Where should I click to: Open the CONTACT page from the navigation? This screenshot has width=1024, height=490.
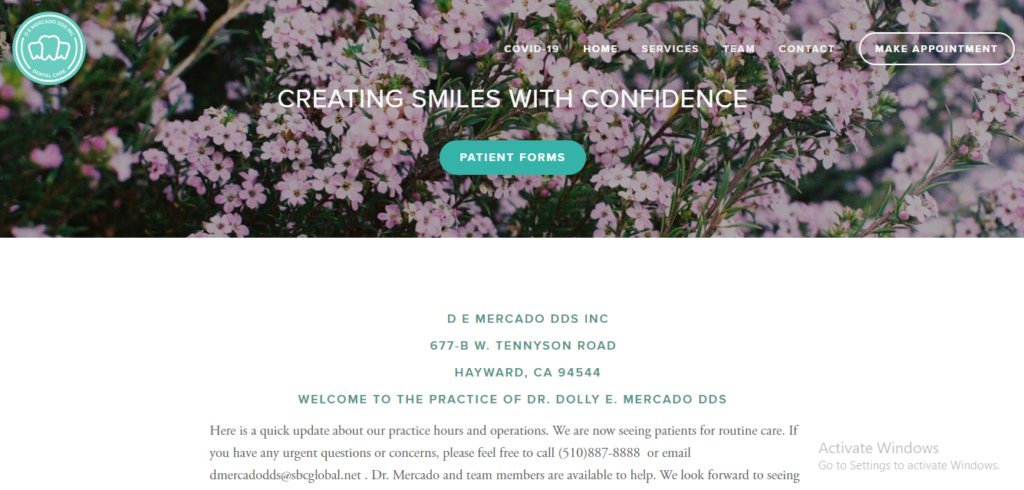(x=807, y=49)
